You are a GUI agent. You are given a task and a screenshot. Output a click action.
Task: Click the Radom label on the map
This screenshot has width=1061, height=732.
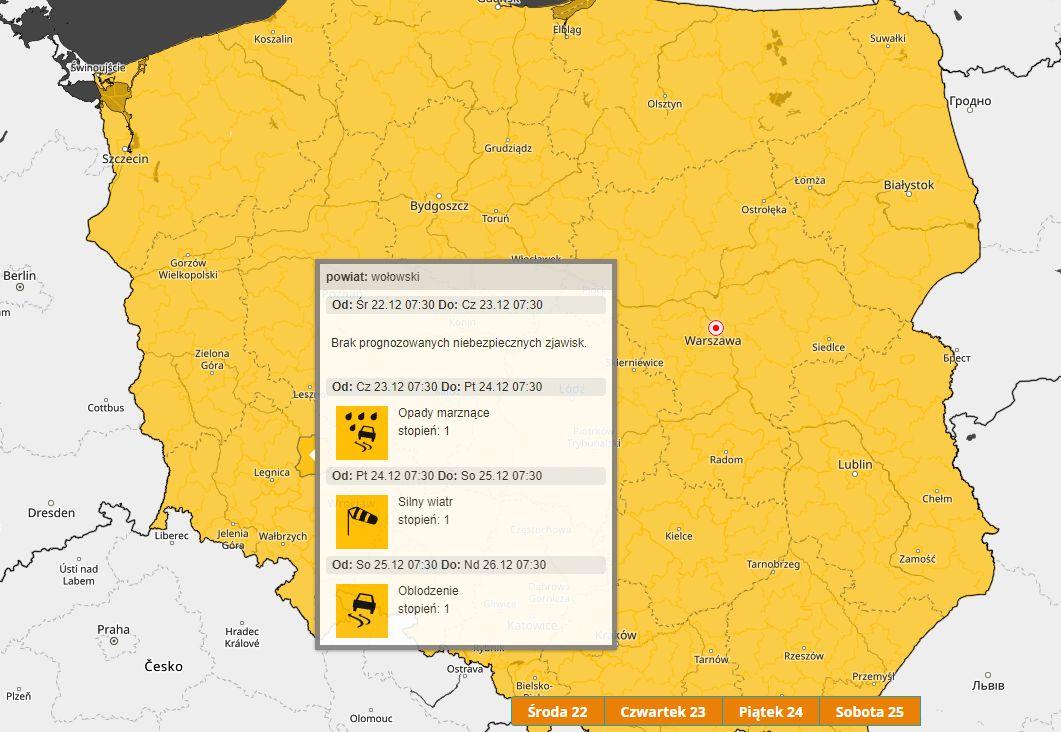(x=726, y=459)
